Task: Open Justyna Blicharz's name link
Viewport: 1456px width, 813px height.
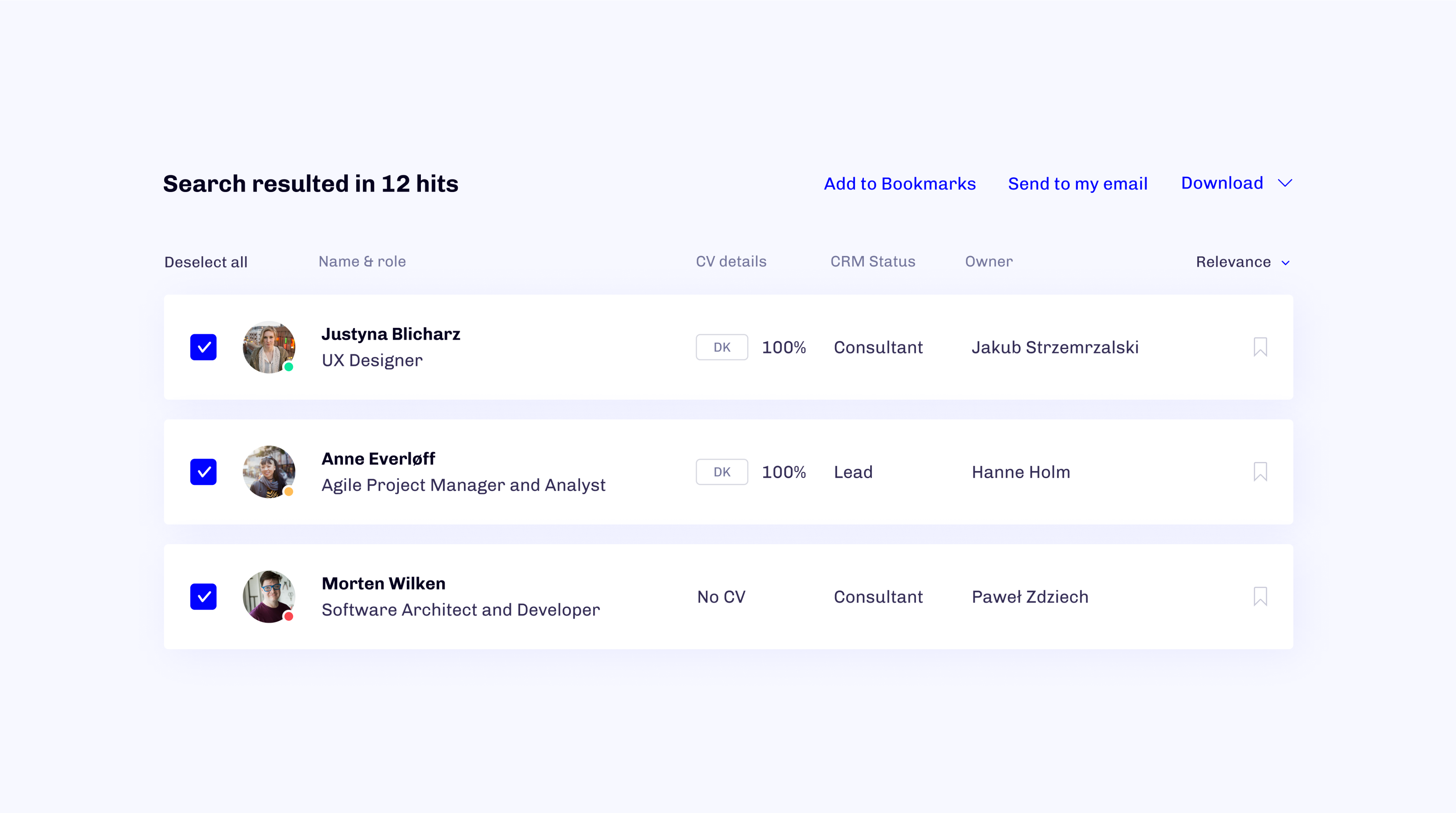Action: tap(391, 334)
